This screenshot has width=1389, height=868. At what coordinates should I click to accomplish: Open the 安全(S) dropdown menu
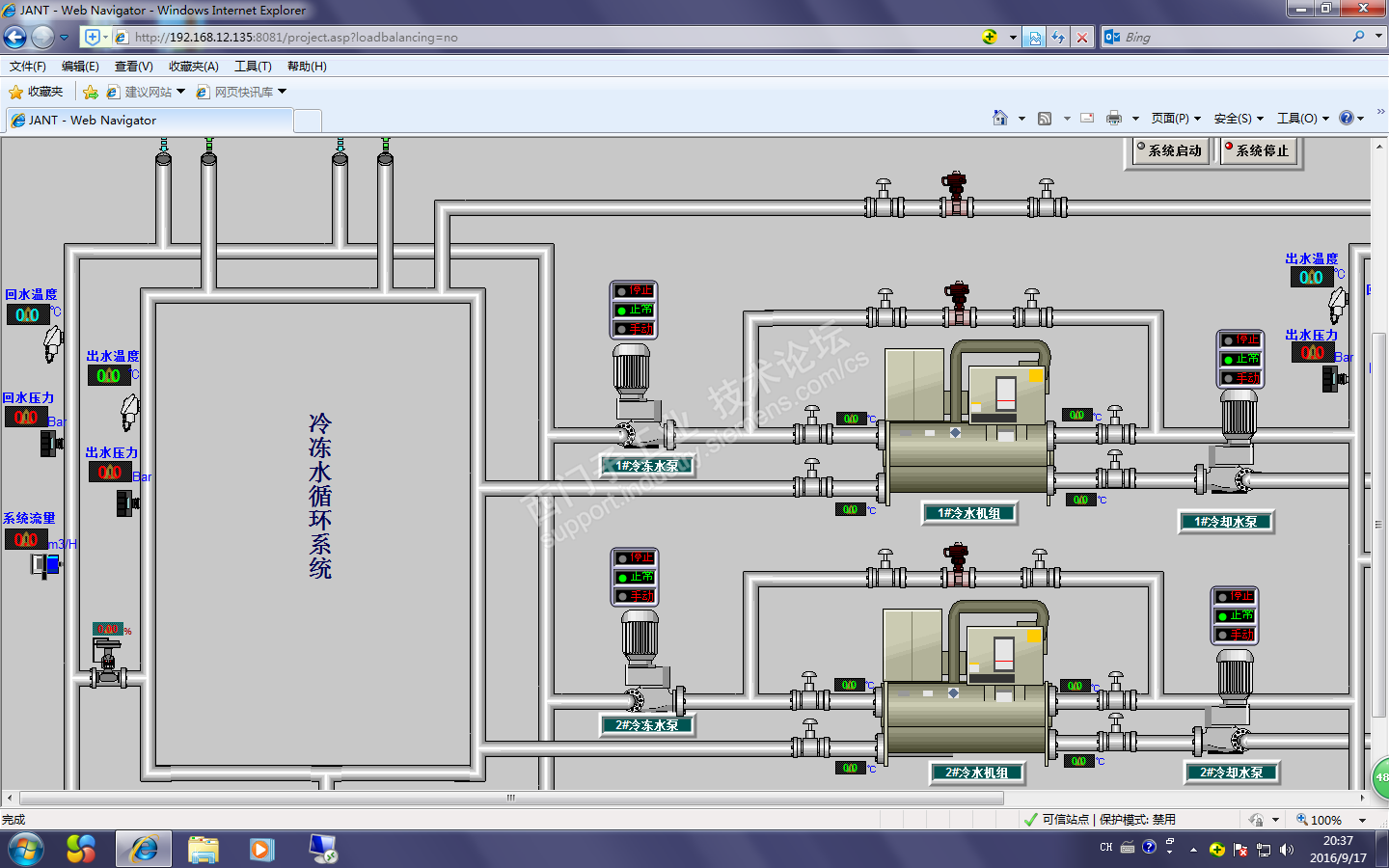pyautogui.click(x=1239, y=118)
